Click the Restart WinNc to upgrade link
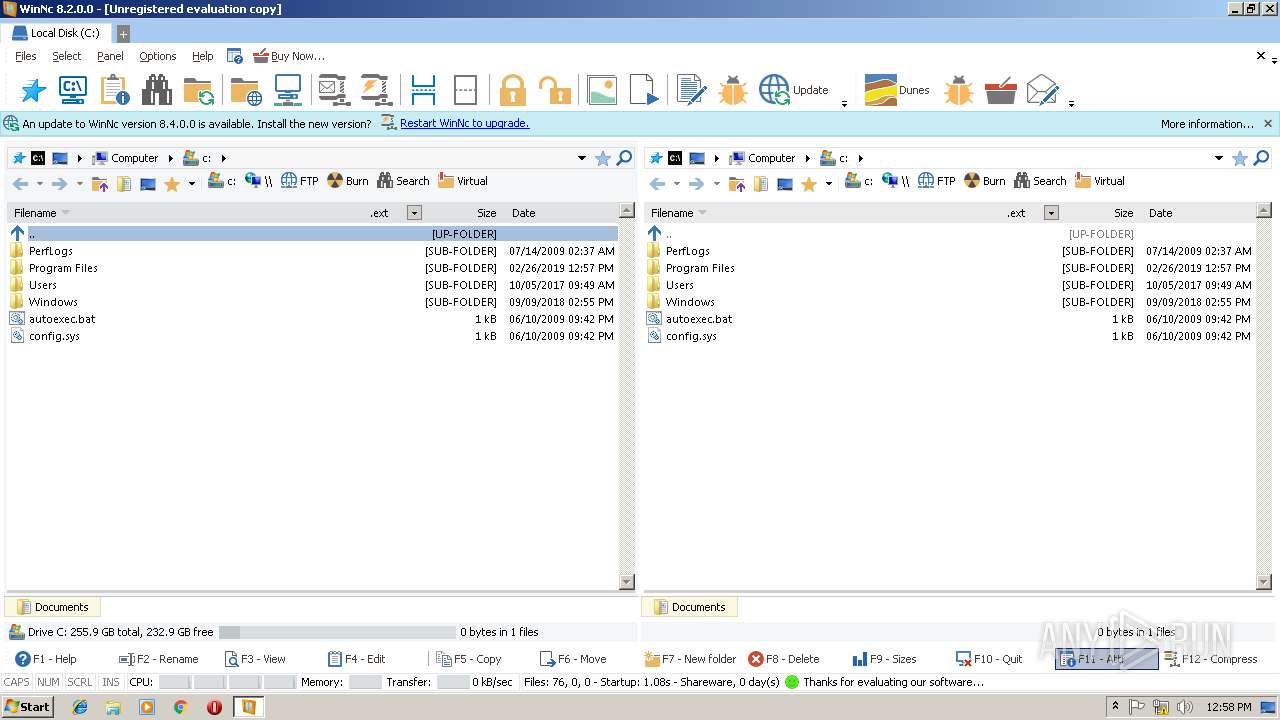 pos(464,123)
